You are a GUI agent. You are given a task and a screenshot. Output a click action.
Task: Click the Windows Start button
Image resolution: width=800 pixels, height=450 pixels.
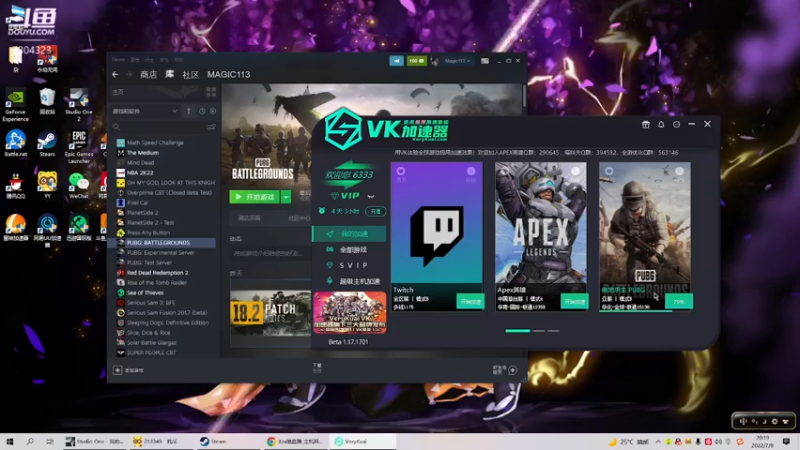pyautogui.click(x=9, y=441)
